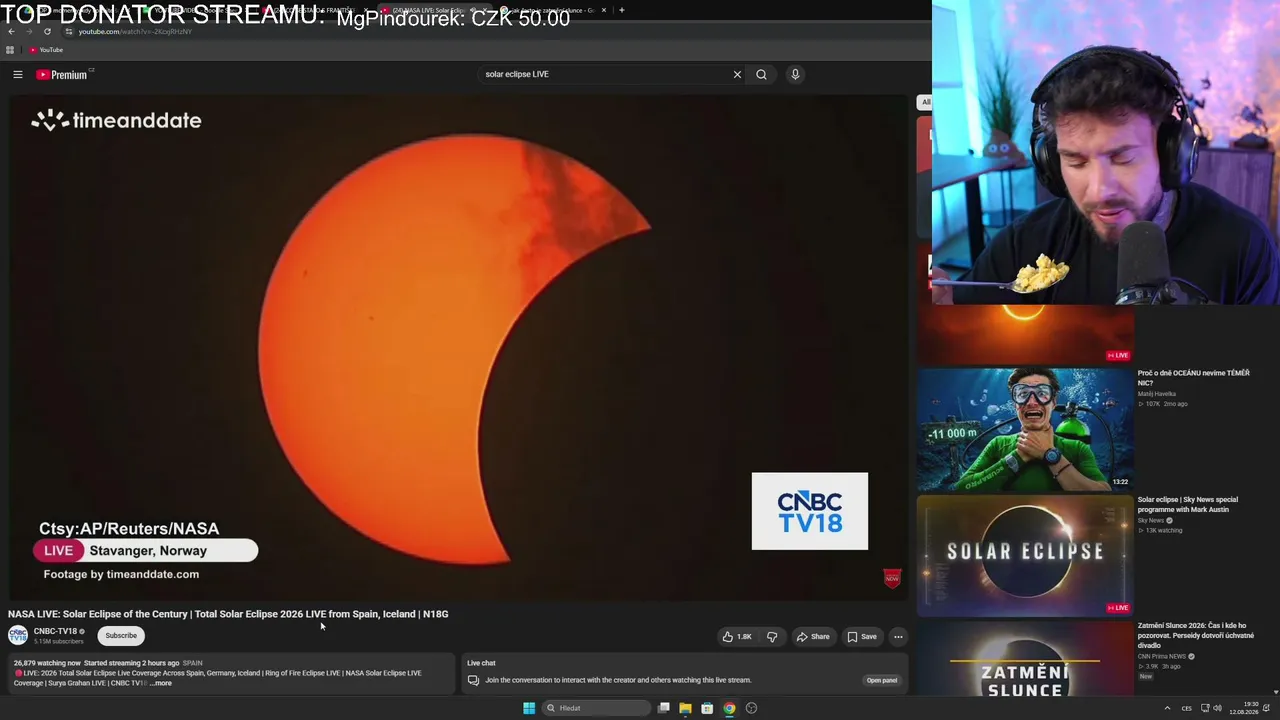Open the OBS icon on the taskbar

pos(751,708)
